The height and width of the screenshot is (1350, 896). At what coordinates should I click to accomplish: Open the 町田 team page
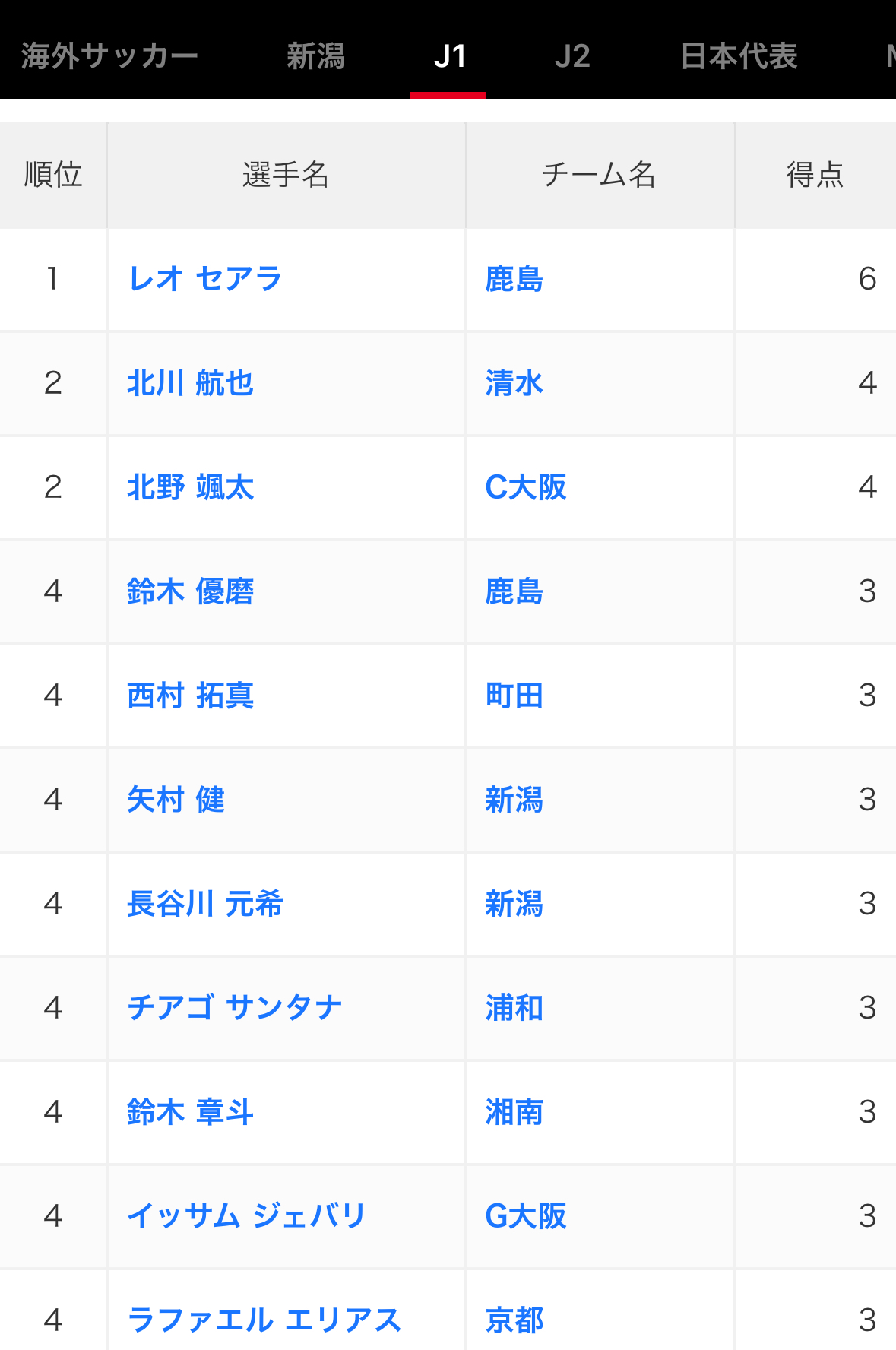point(514,696)
